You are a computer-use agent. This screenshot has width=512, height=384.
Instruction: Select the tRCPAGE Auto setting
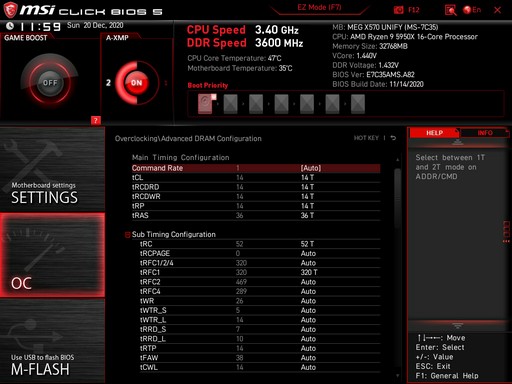pos(308,253)
